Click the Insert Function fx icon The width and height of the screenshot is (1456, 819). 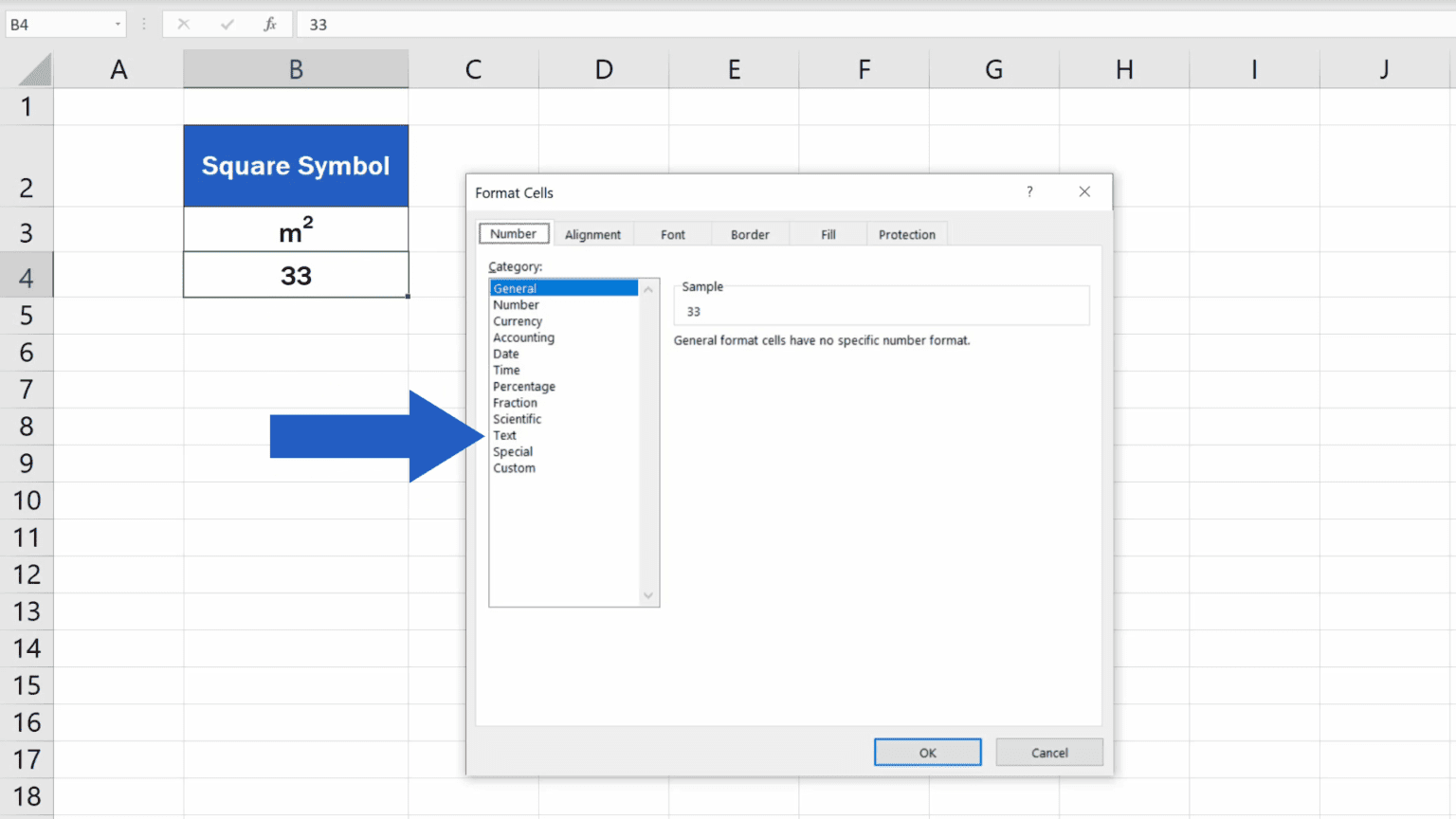click(x=268, y=24)
